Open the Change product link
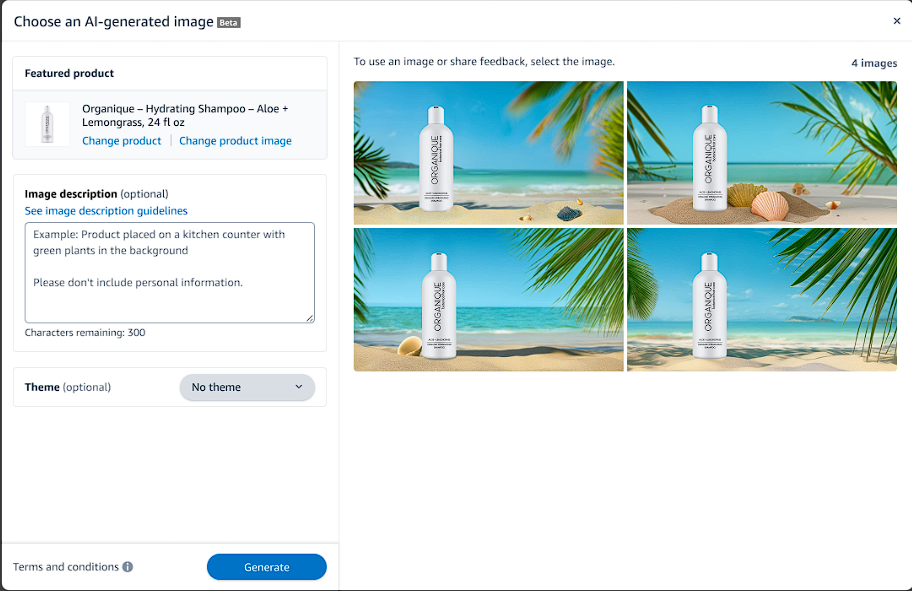Viewport: 912px width, 591px height. pos(121,141)
